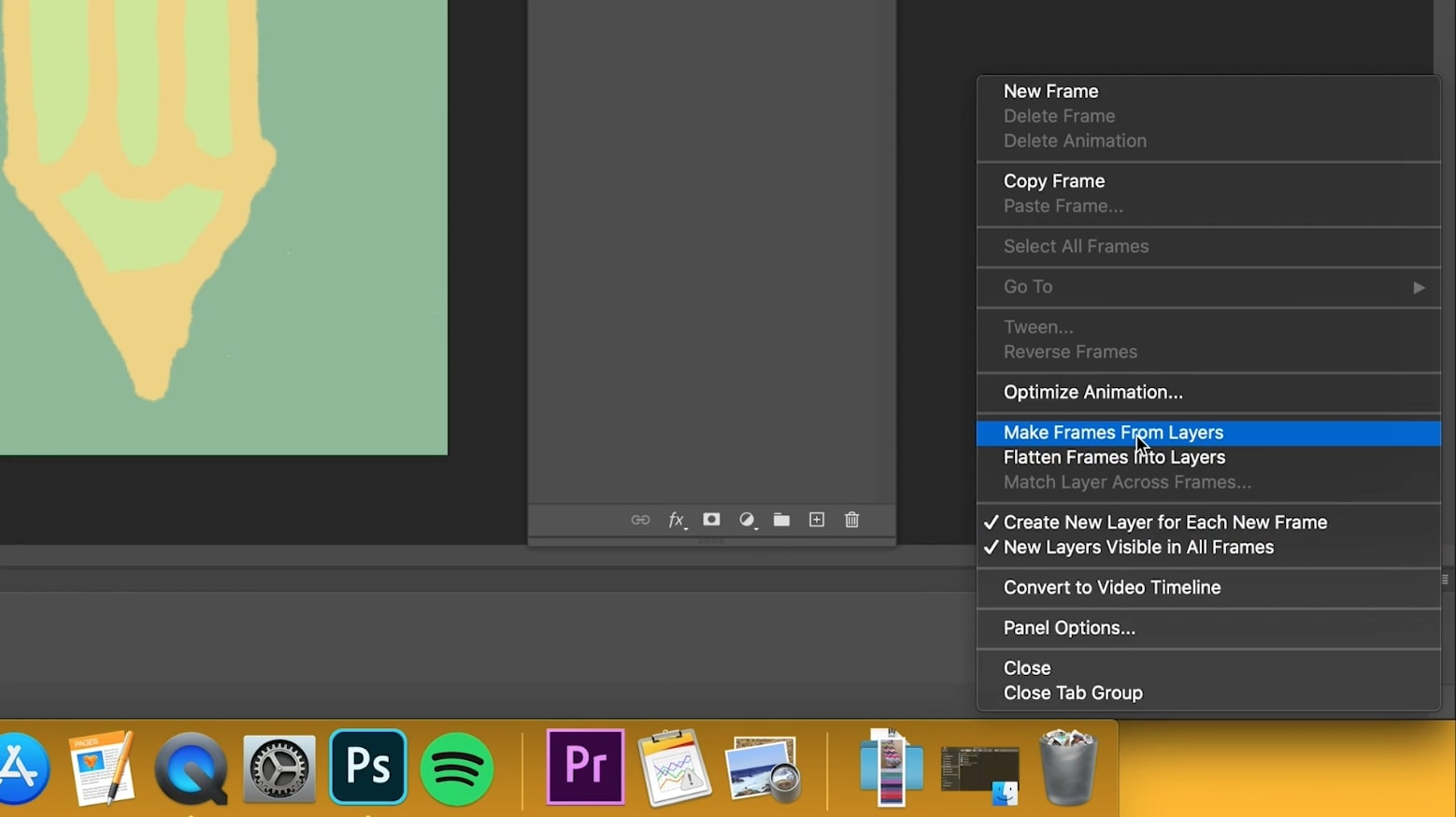Launch Premiere Pro from the Dock
The height and width of the screenshot is (817, 1456).
point(584,767)
